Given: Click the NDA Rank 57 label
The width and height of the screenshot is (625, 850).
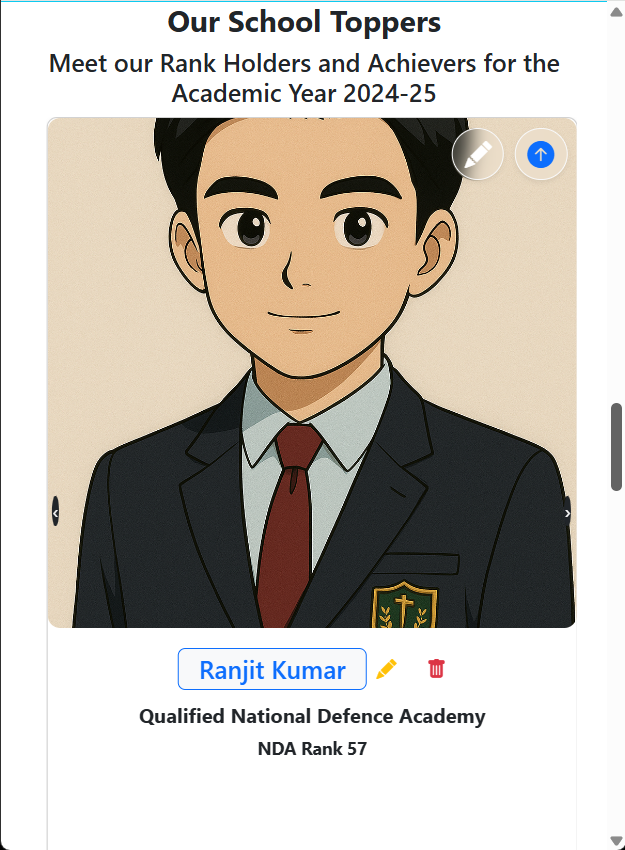Looking at the screenshot, I should pos(312,749).
